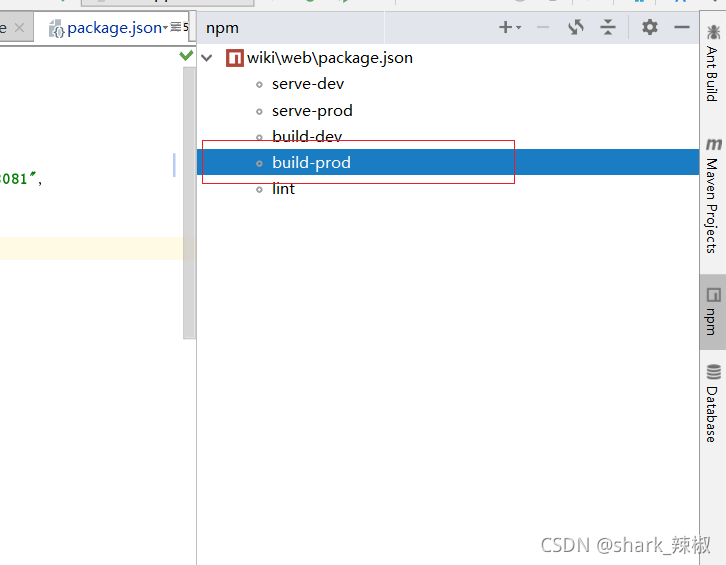Close the partially visible editor tab
The image size is (726, 565).
tap(19, 28)
